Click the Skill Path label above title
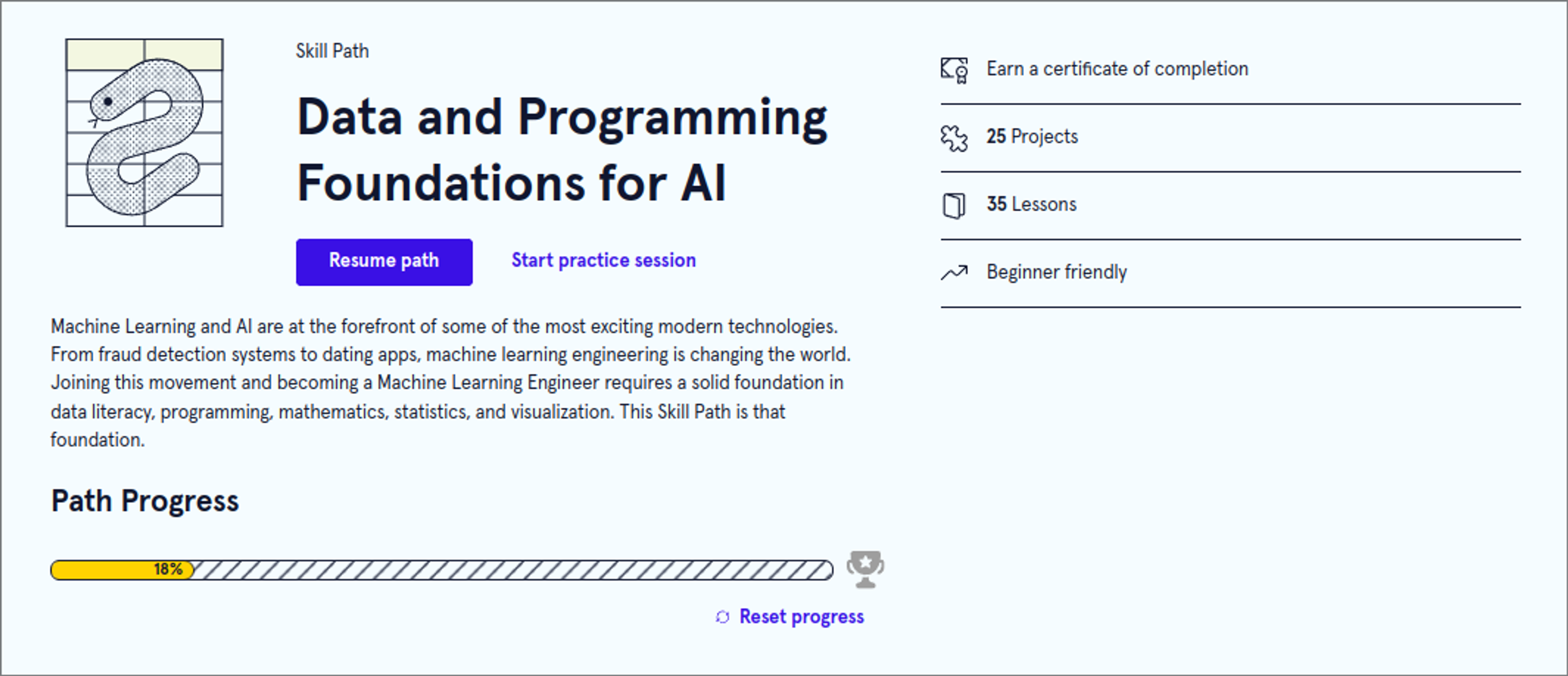Viewport: 1568px width, 676px height. [x=332, y=51]
